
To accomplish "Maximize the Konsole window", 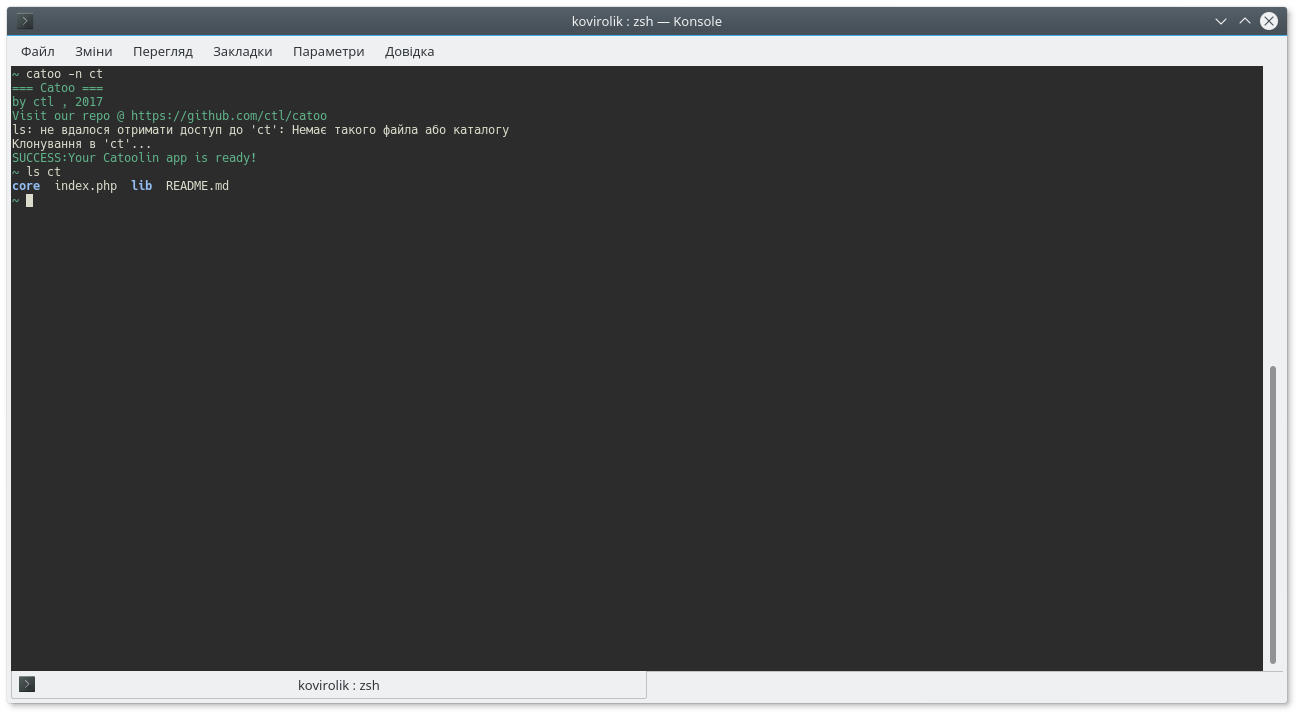I will coord(1245,21).
